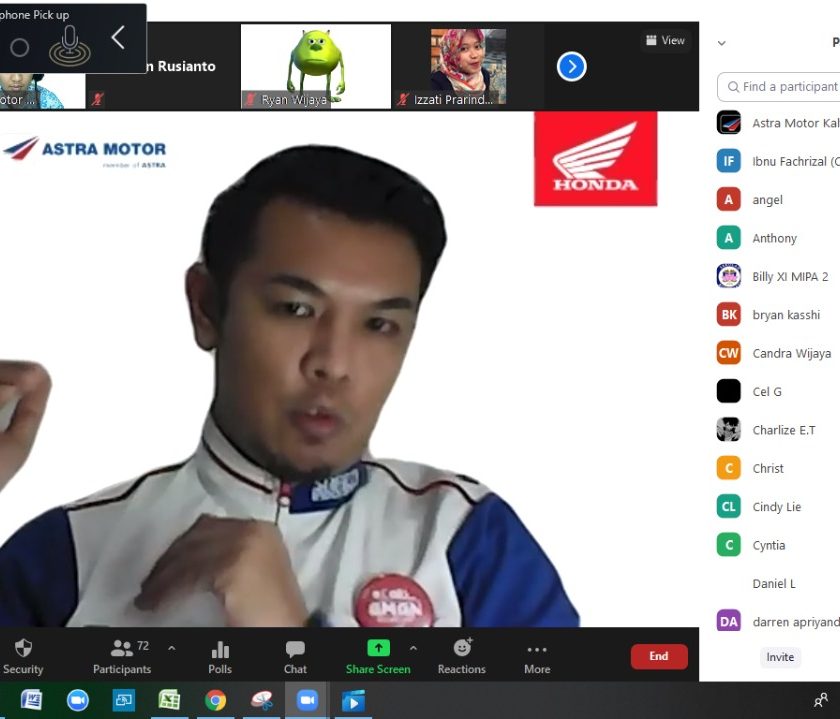Toggle the microphone pick up indicator

coord(69,44)
